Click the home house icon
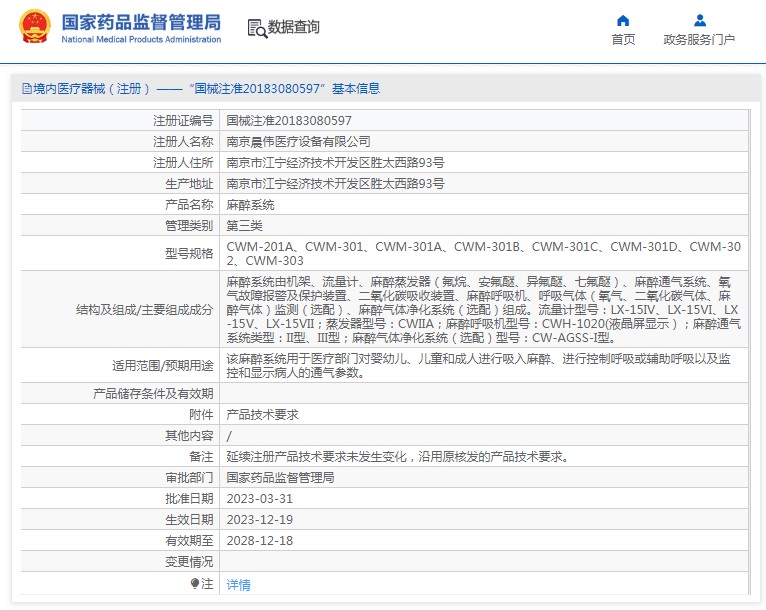766x610 pixels. [623, 20]
